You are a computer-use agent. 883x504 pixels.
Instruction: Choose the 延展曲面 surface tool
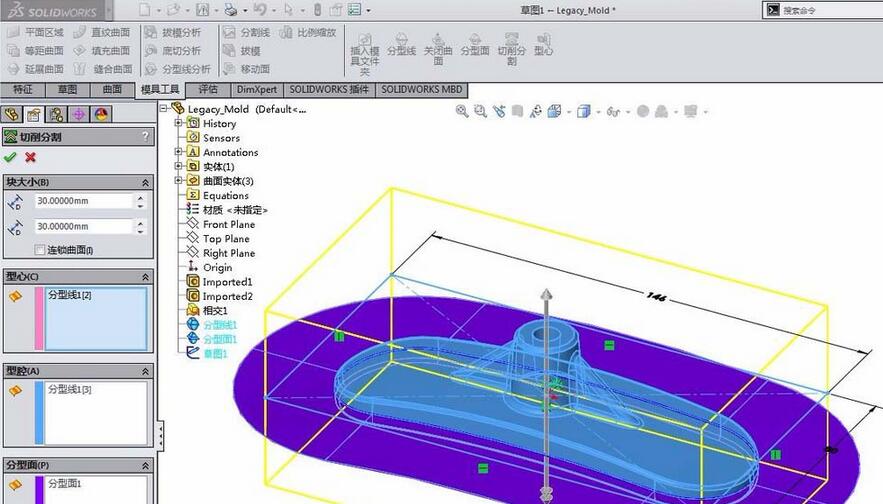click(36, 69)
